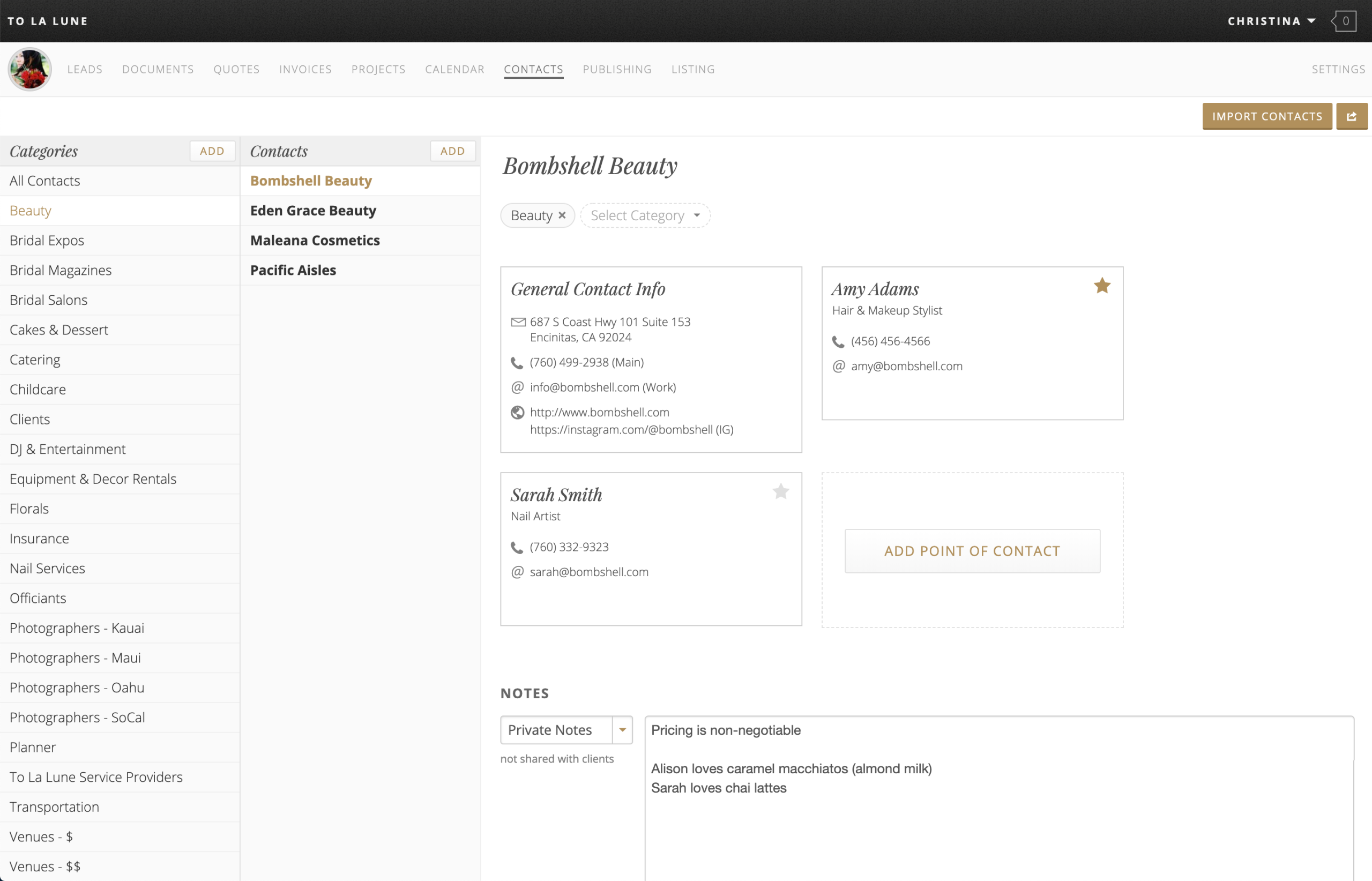Viewport: 1372px width, 881px height.
Task: Open the Bridal Expos category
Action: coord(120,240)
